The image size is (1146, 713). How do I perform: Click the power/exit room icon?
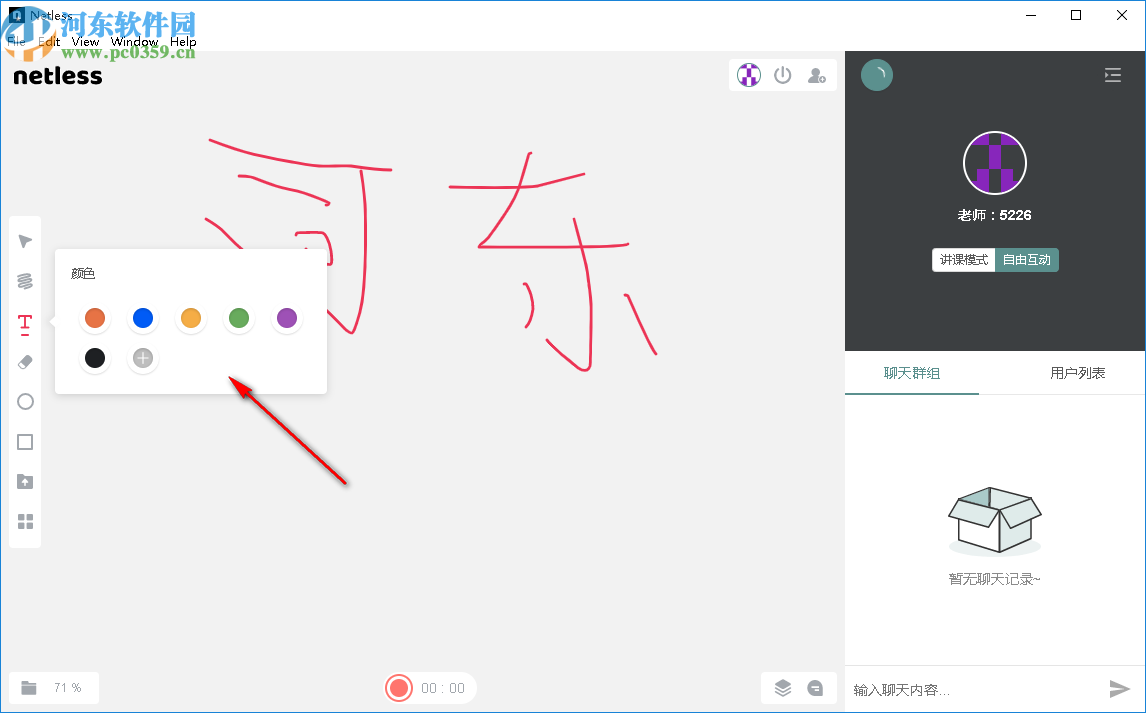click(783, 74)
